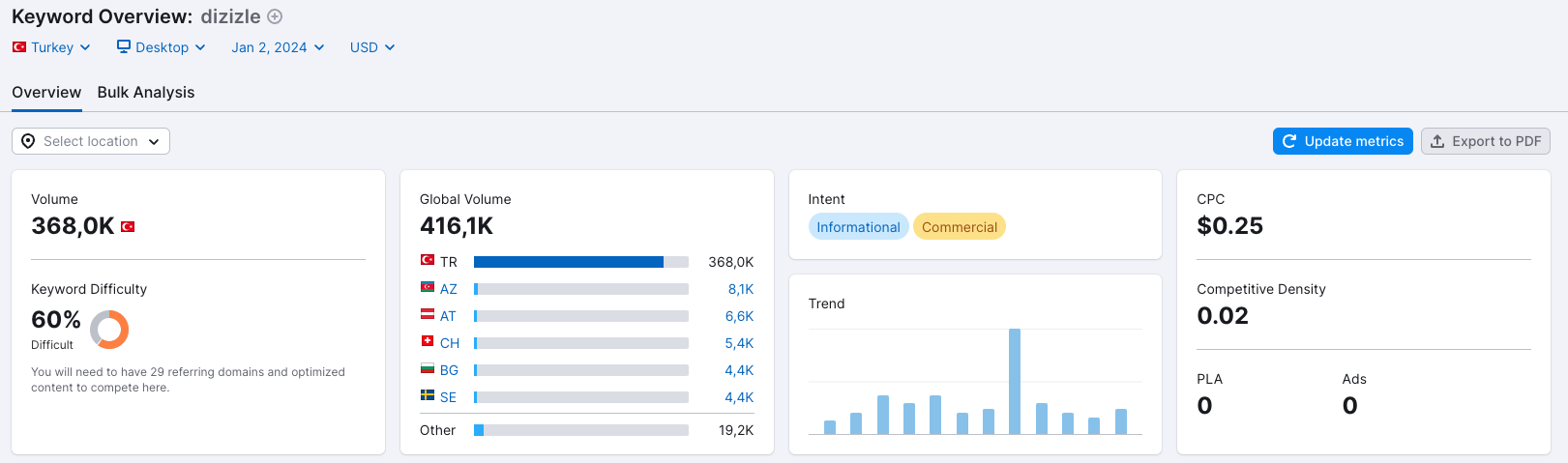Open the Select location combo box
The width and height of the screenshot is (1568, 463).
91,141
